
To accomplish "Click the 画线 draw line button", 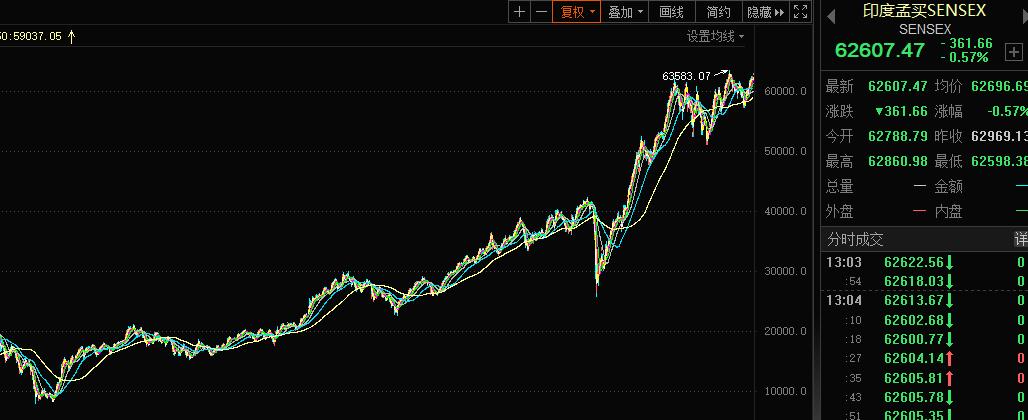I will point(672,12).
